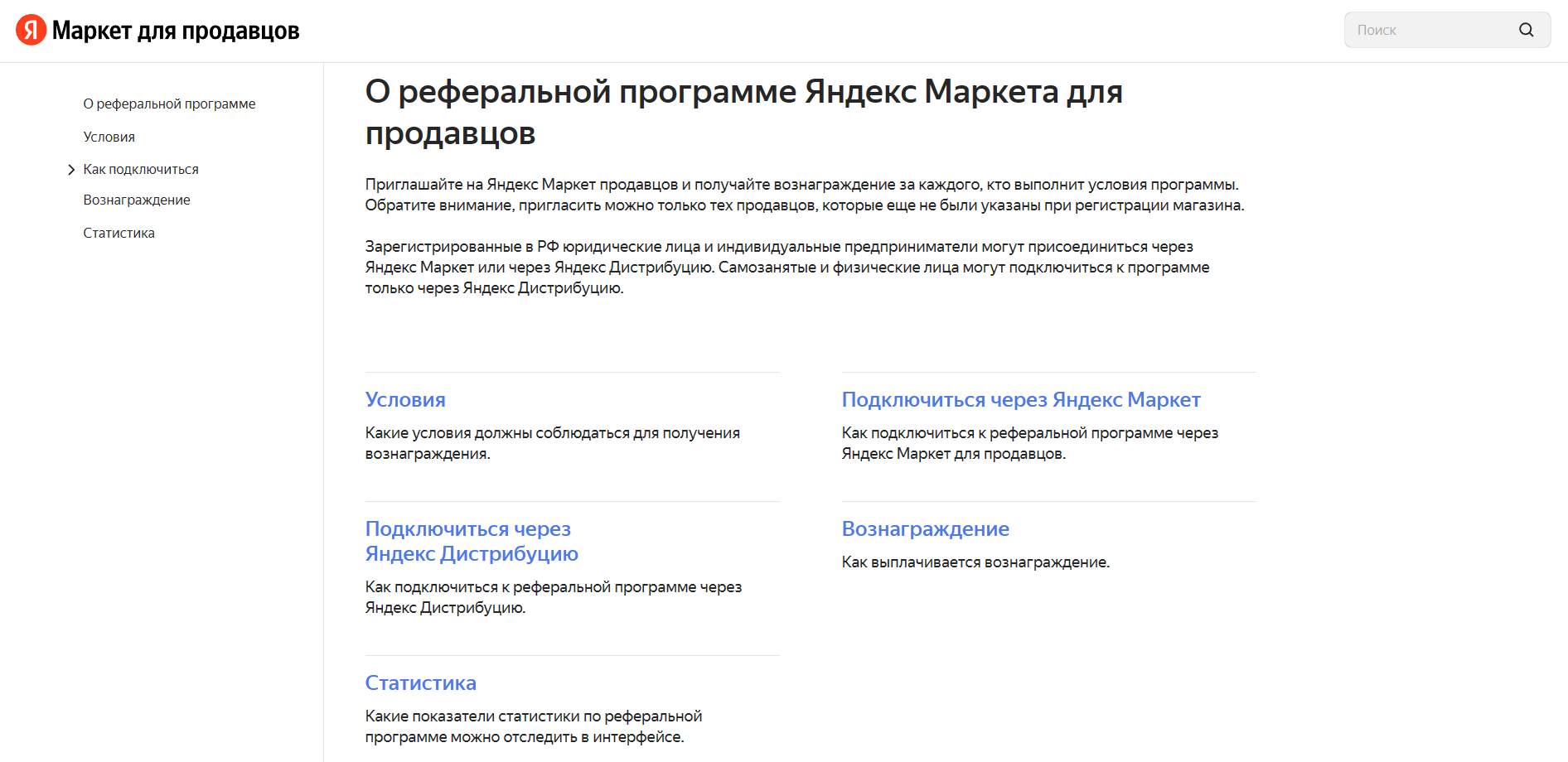Open Статистика in the sidebar

119,233
